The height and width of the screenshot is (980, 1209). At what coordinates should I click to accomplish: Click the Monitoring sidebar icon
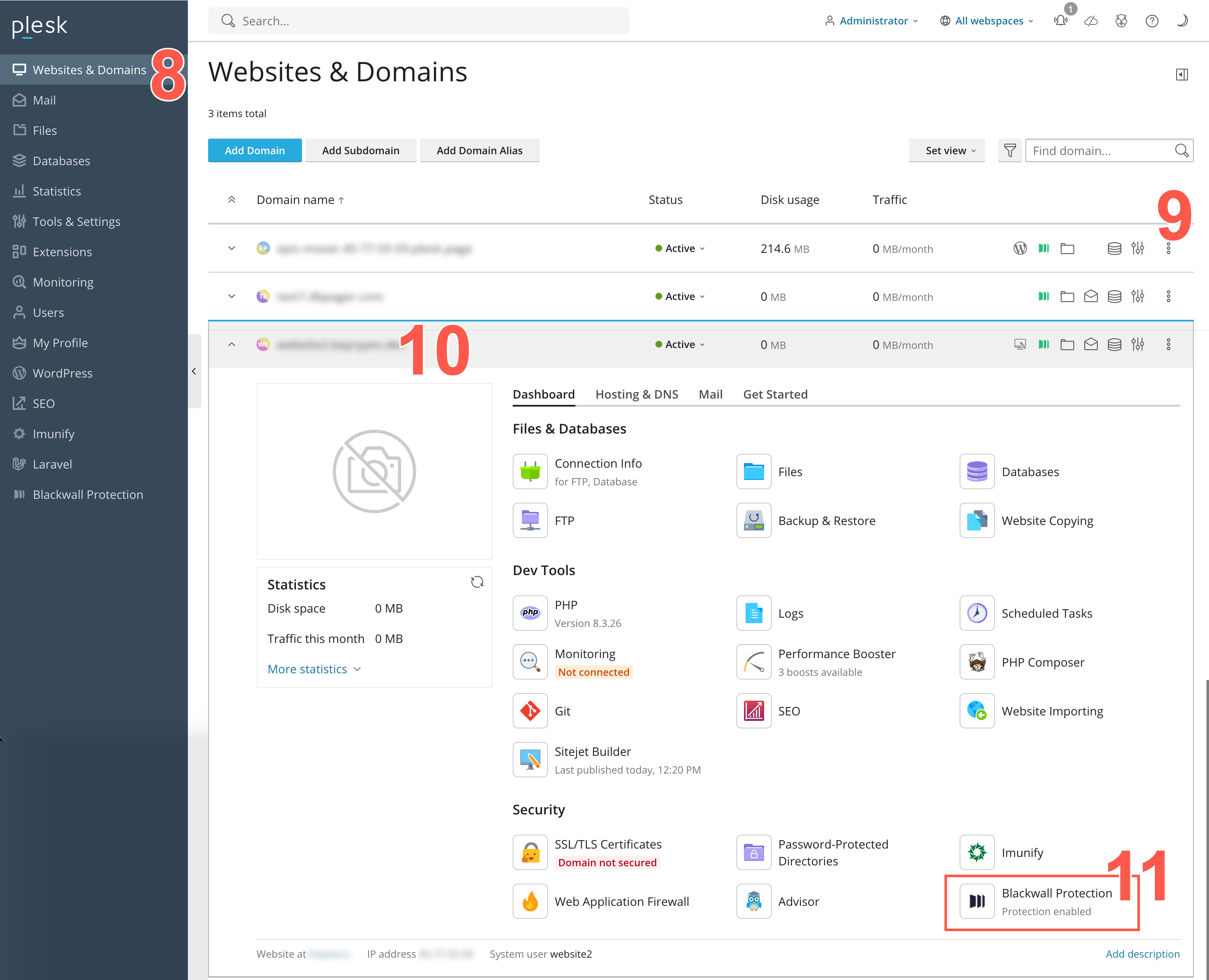click(19, 282)
